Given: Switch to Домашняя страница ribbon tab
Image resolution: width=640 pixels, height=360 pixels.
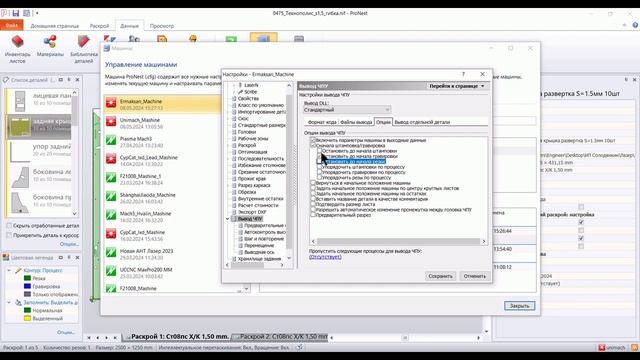Looking at the screenshot, I should click(x=55, y=26).
